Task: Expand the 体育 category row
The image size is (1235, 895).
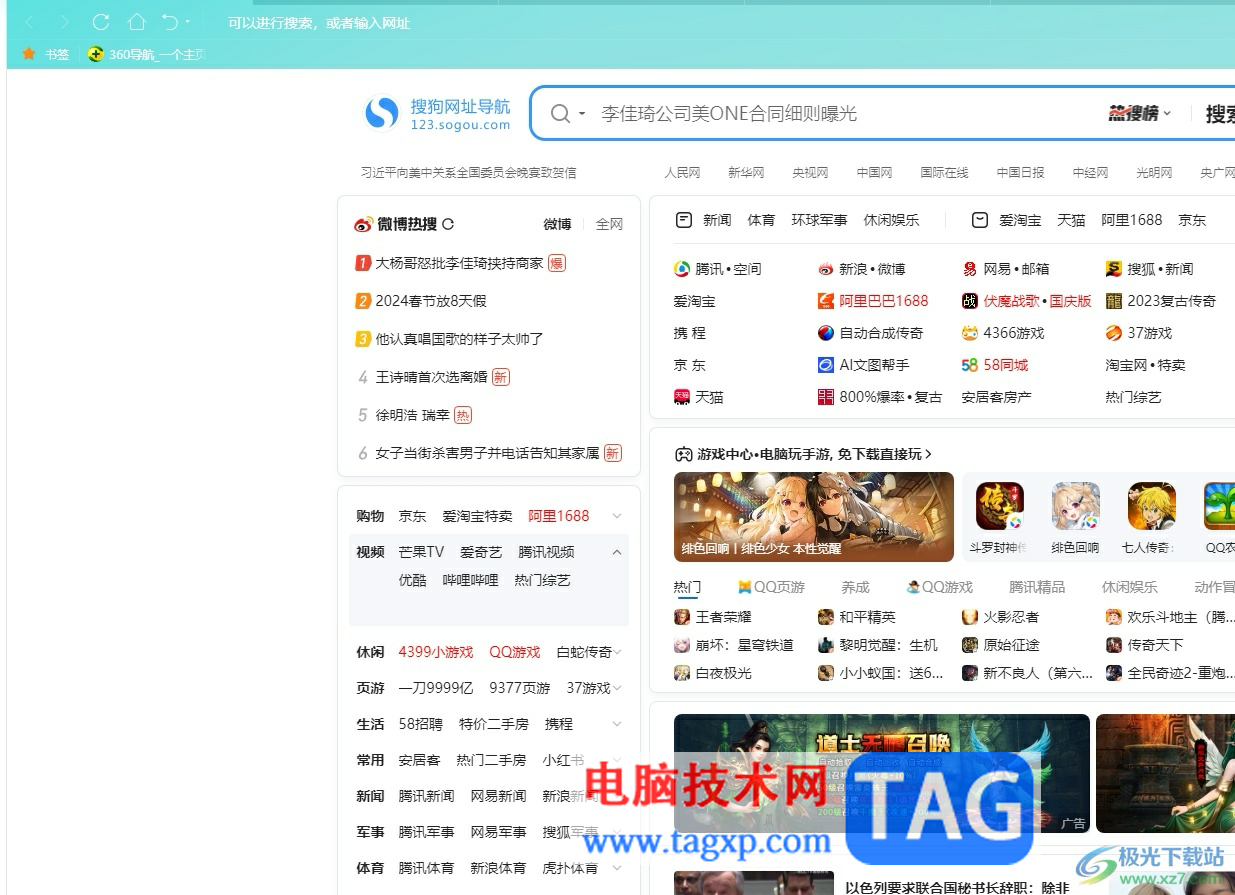Action: tap(617, 868)
